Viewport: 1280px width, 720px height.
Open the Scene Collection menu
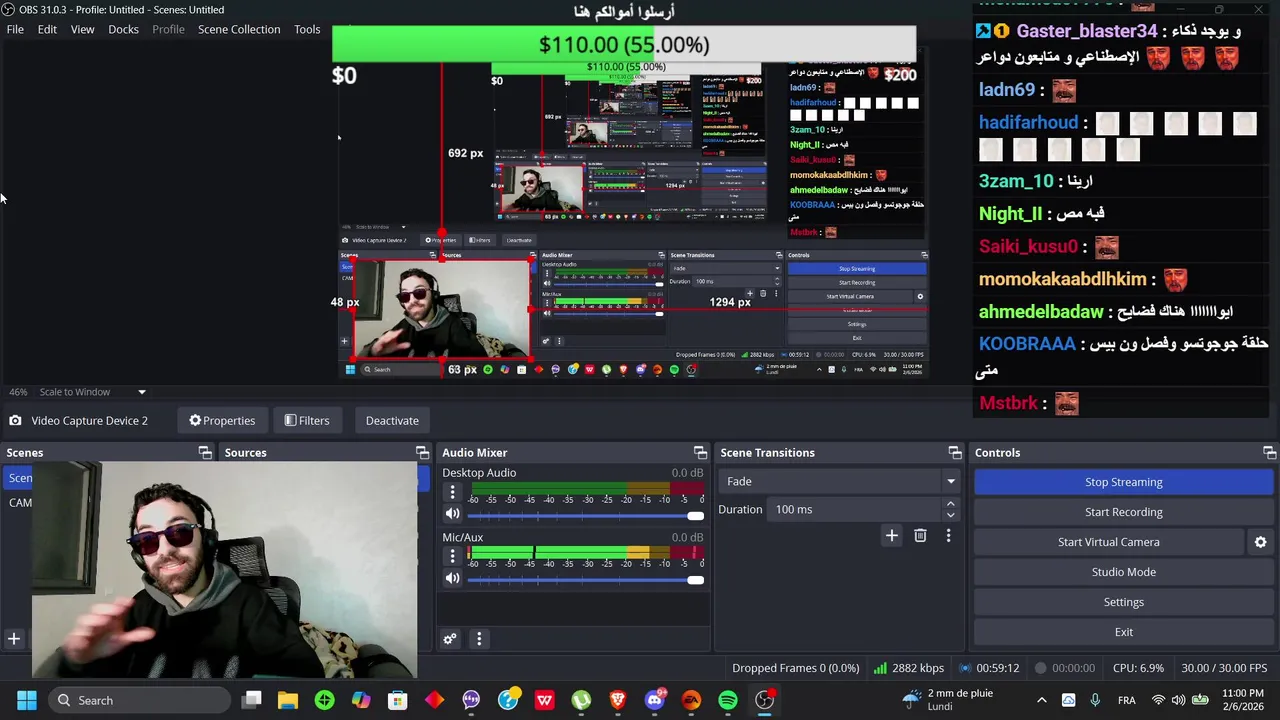239,29
